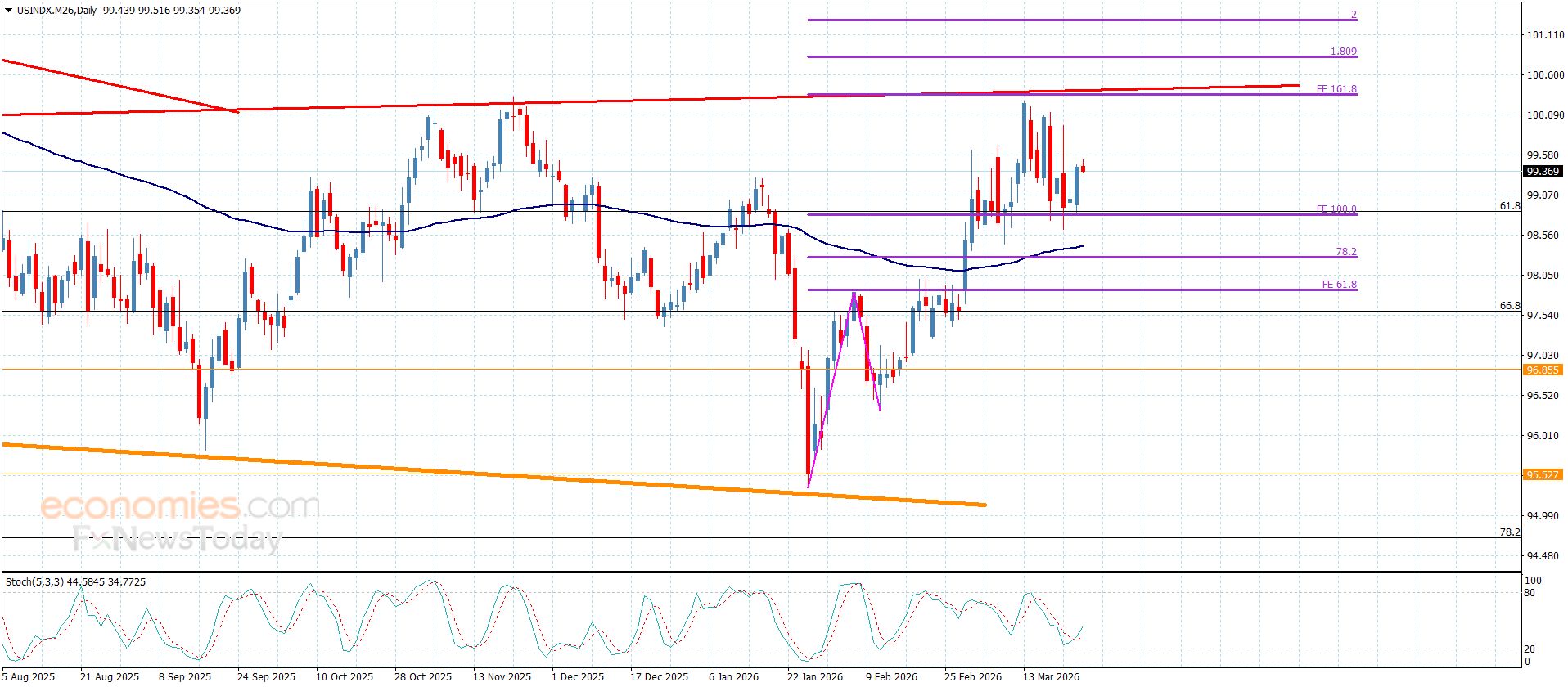Click the current price tag 99.369
The width and height of the screenshot is (1568, 687).
point(1543,172)
